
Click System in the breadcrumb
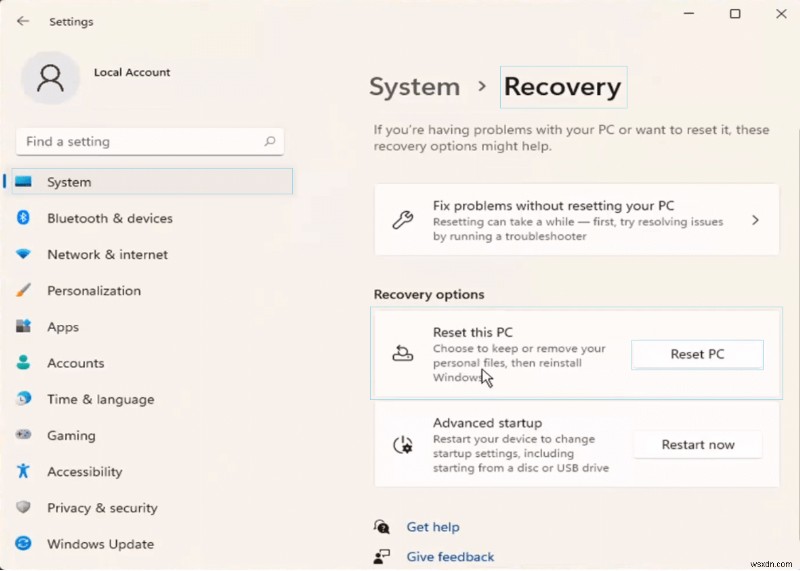pyautogui.click(x=414, y=86)
